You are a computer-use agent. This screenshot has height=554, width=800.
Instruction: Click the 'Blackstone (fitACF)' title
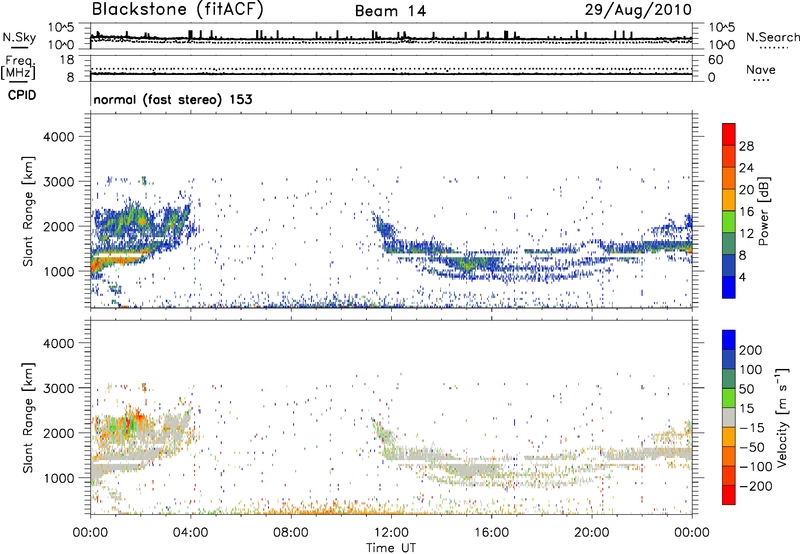coord(178,9)
